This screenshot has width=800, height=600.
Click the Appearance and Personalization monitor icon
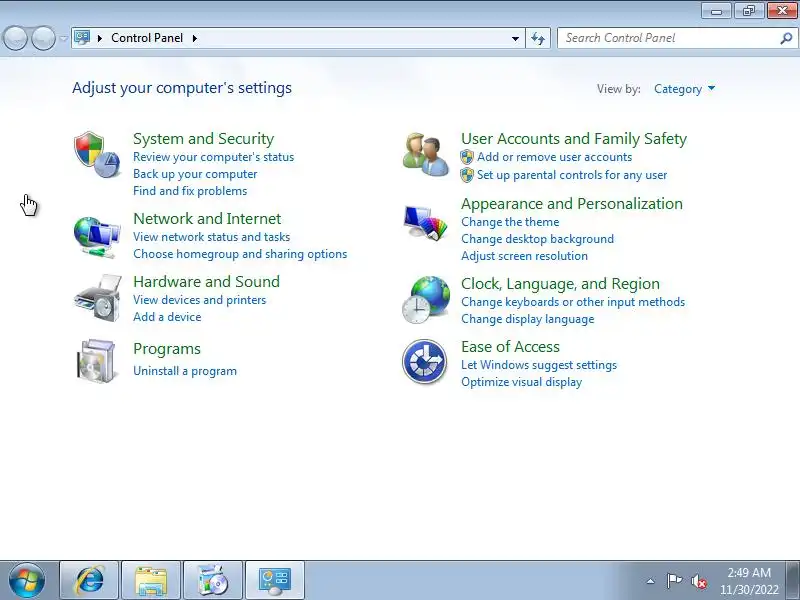pyautogui.click(x=425, y=223)
